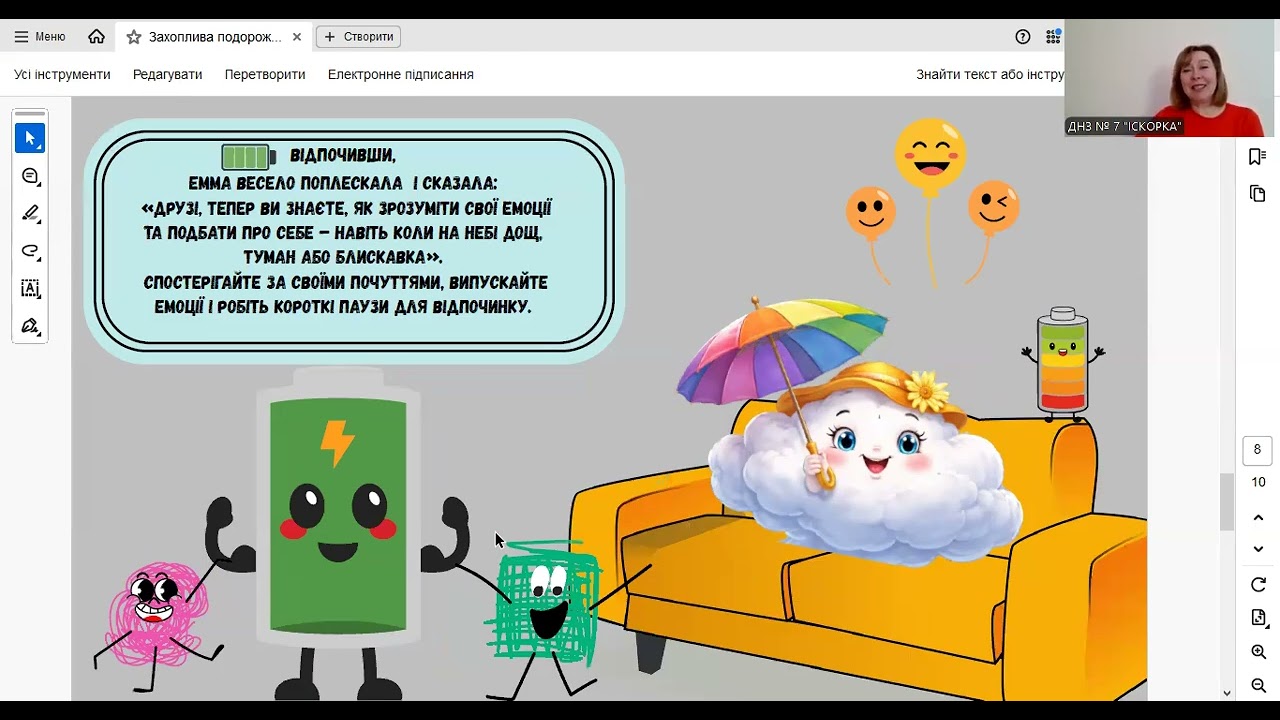This screenshot has width=1280, height=720.
Task: Click the scroll down arrow of scrollbar
Action: 1227,692
